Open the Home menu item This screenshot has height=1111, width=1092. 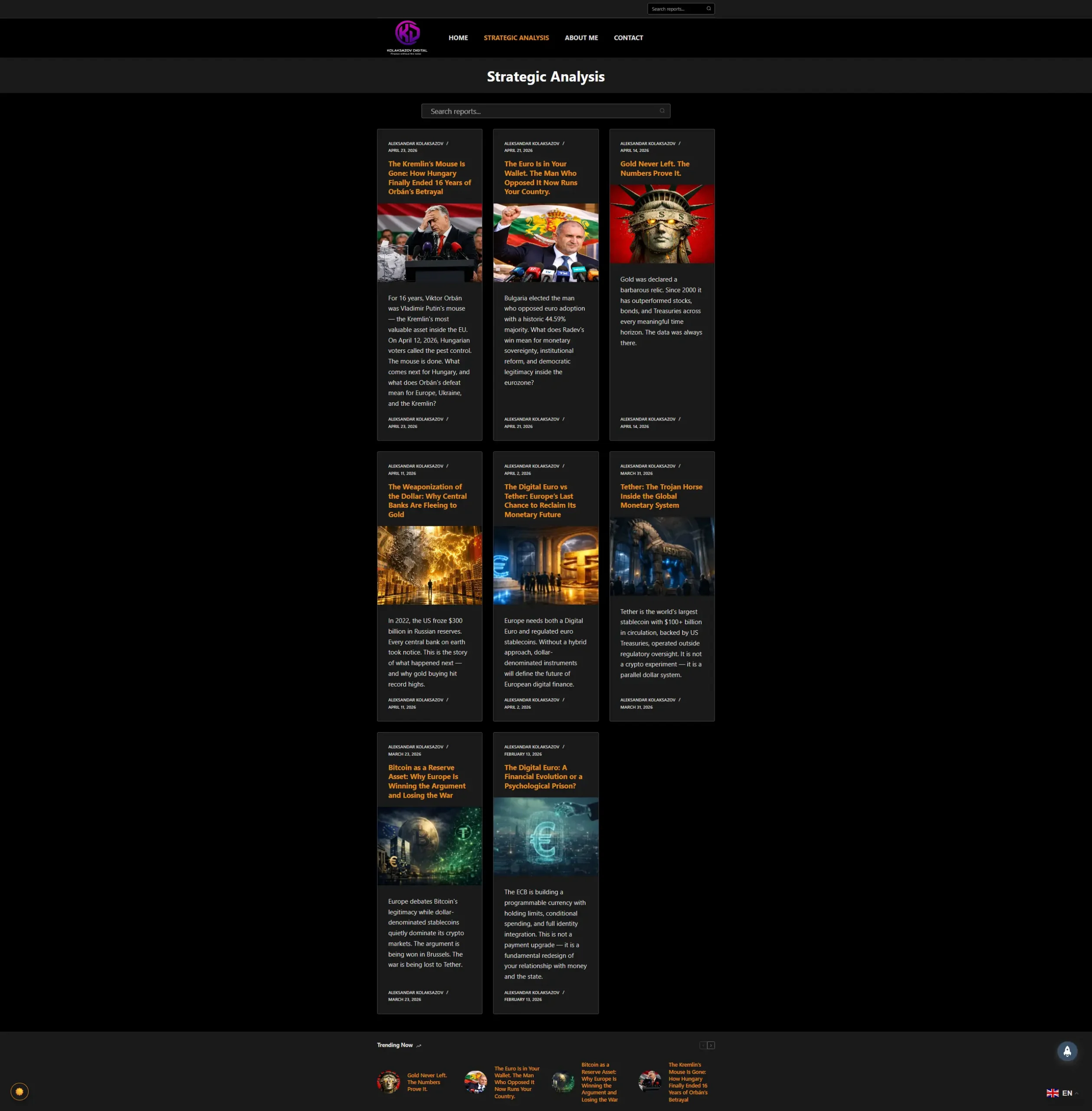458,38
